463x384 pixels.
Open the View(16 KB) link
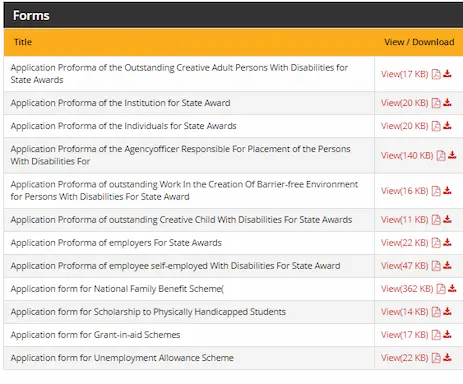(404, 191)
